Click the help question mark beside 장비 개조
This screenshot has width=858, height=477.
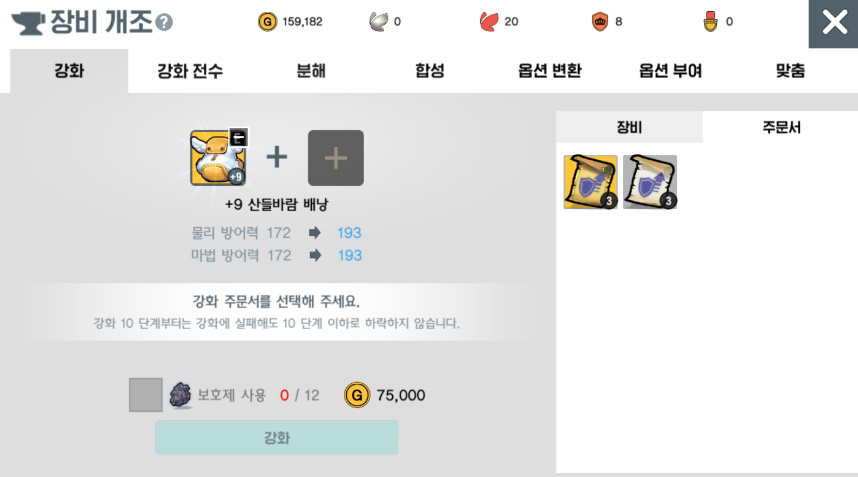point(164,22)
